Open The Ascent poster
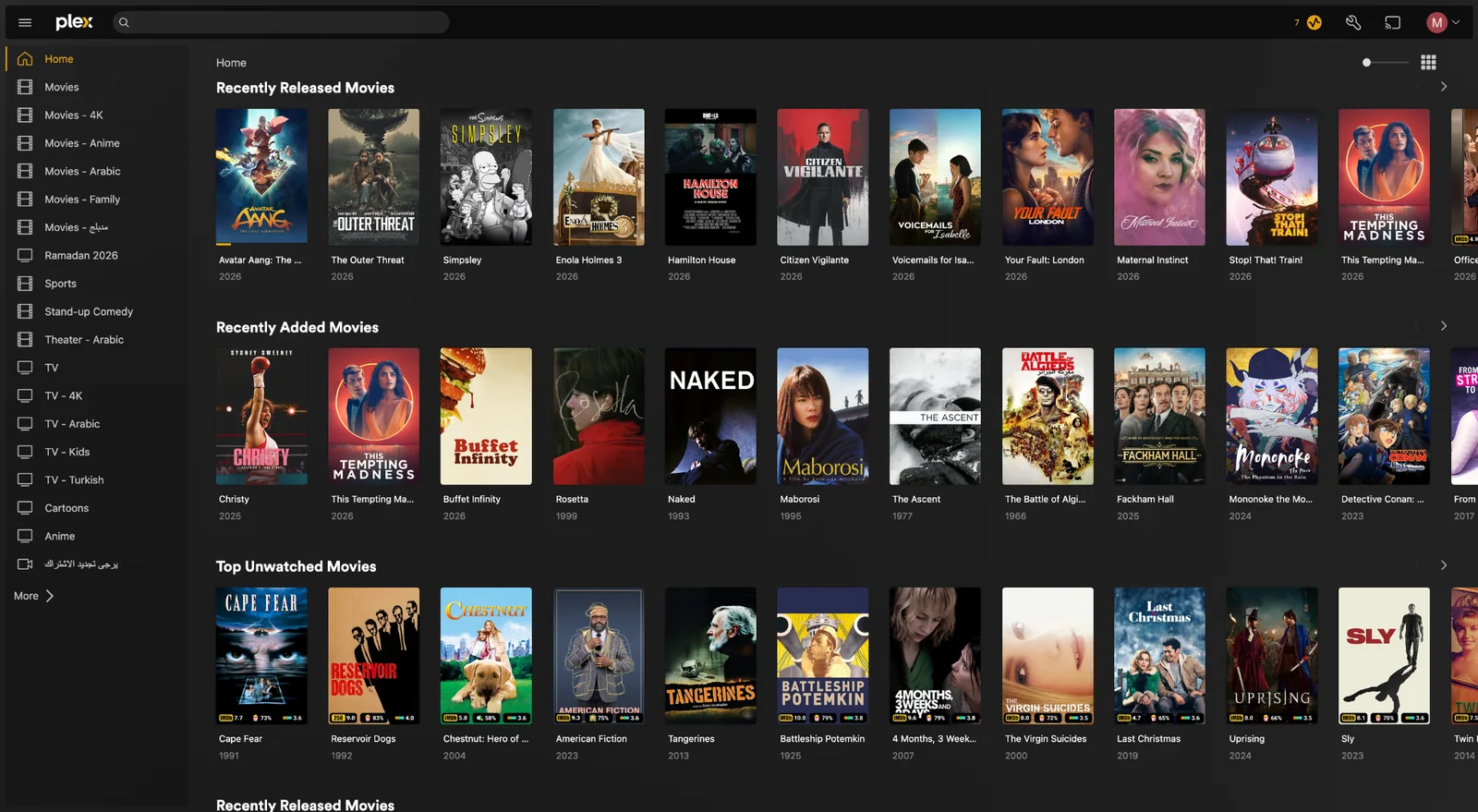The width and height of the screenshot is (1478, 812). click(935, 417)
